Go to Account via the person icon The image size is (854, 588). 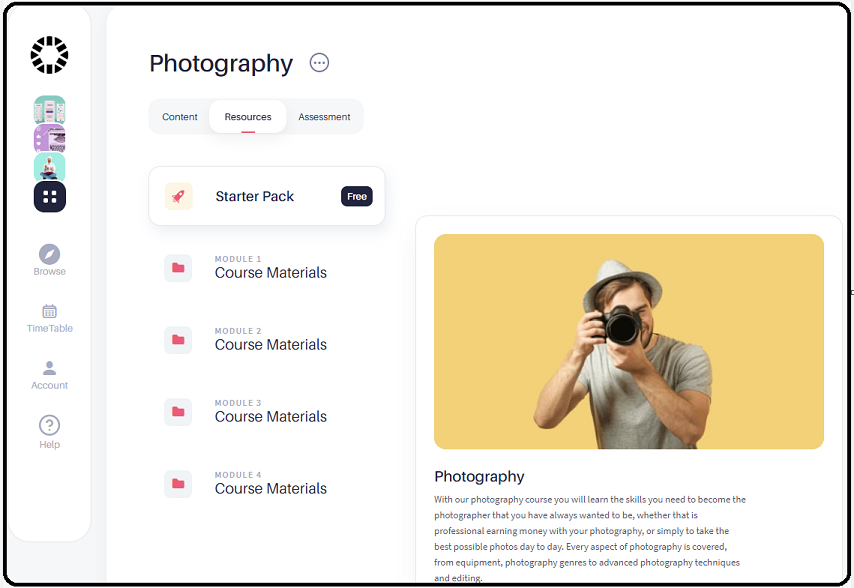pyautogui.click(x=50, y=368)
